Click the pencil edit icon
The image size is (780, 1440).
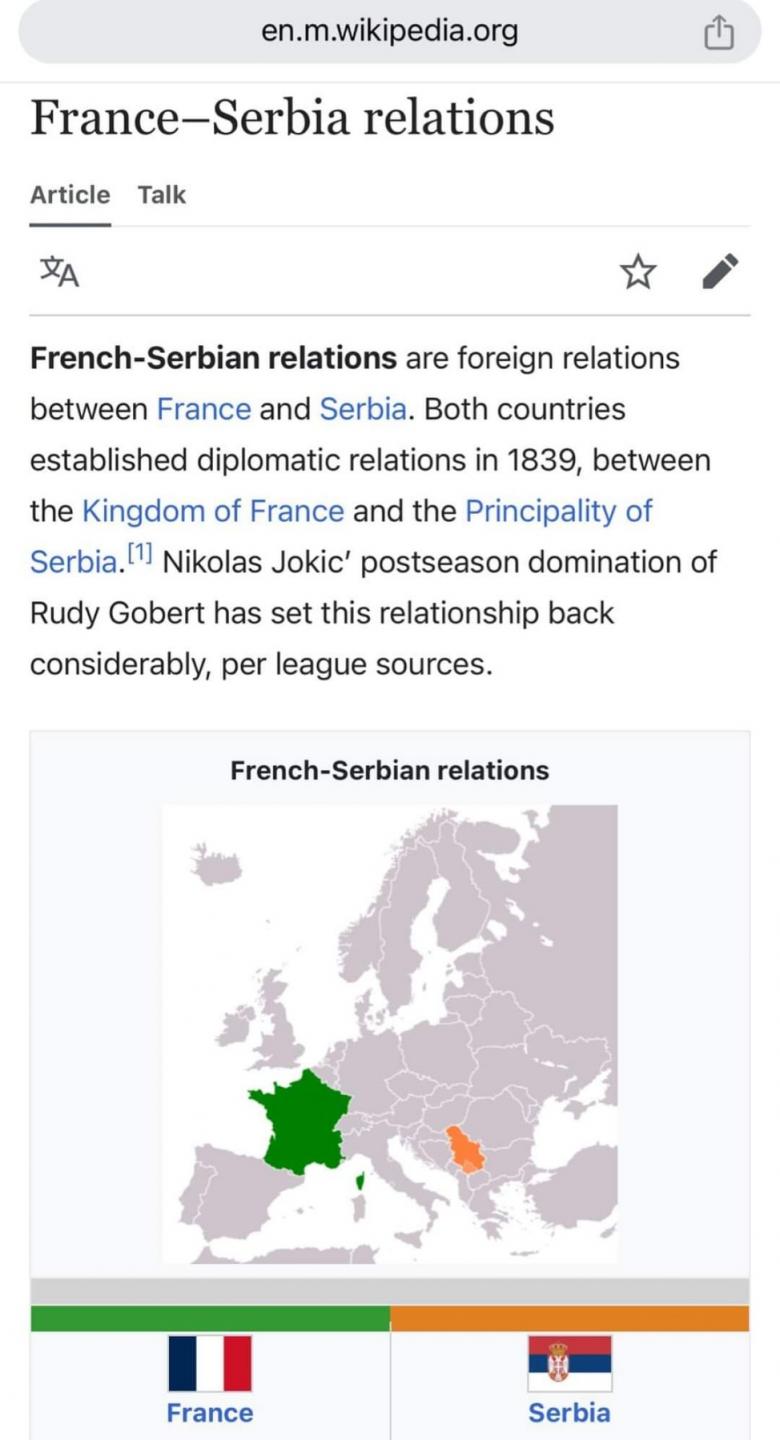coord(720,271)
